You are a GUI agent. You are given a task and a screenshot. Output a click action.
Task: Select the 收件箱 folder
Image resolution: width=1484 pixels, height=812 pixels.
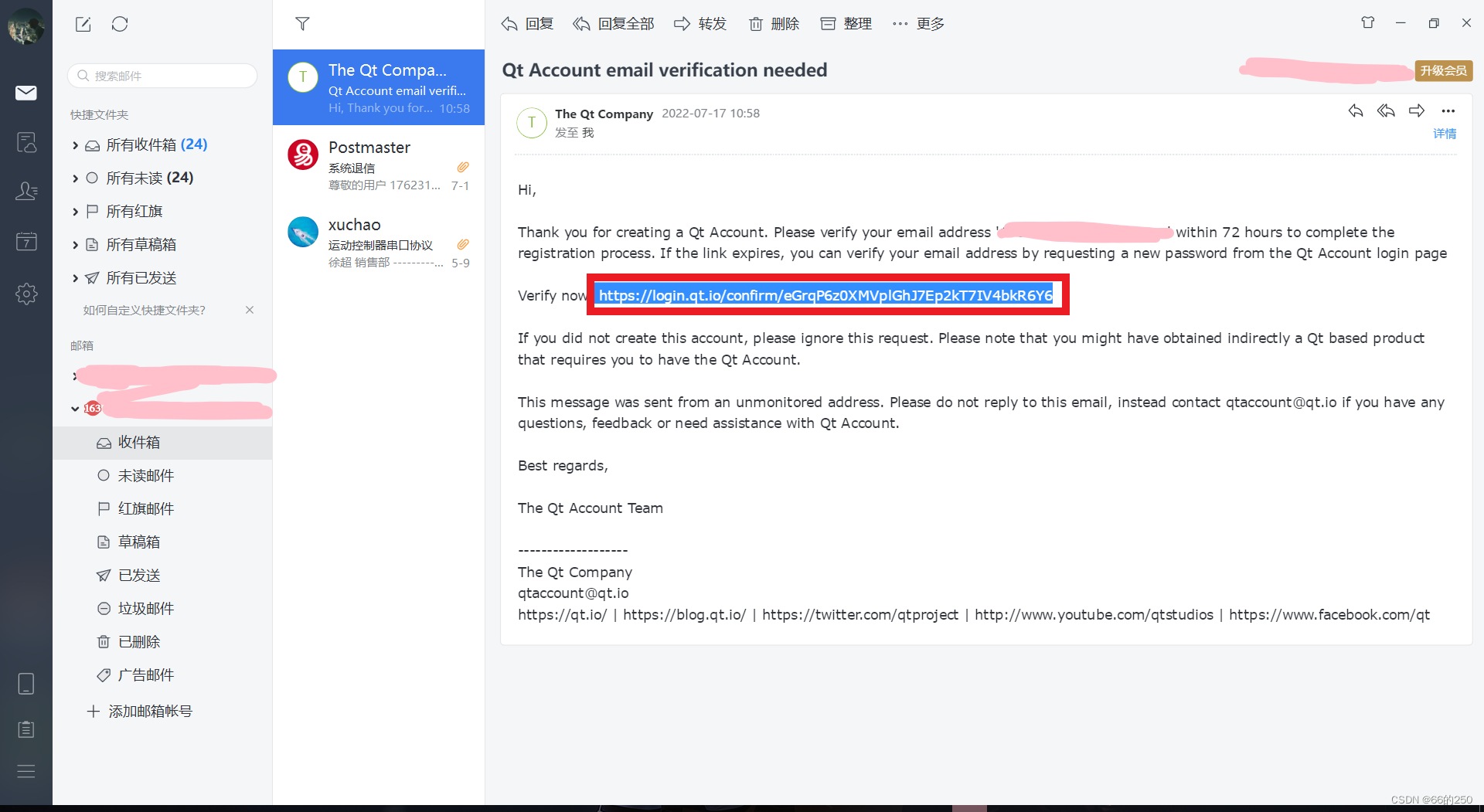(x=162, y=443)
